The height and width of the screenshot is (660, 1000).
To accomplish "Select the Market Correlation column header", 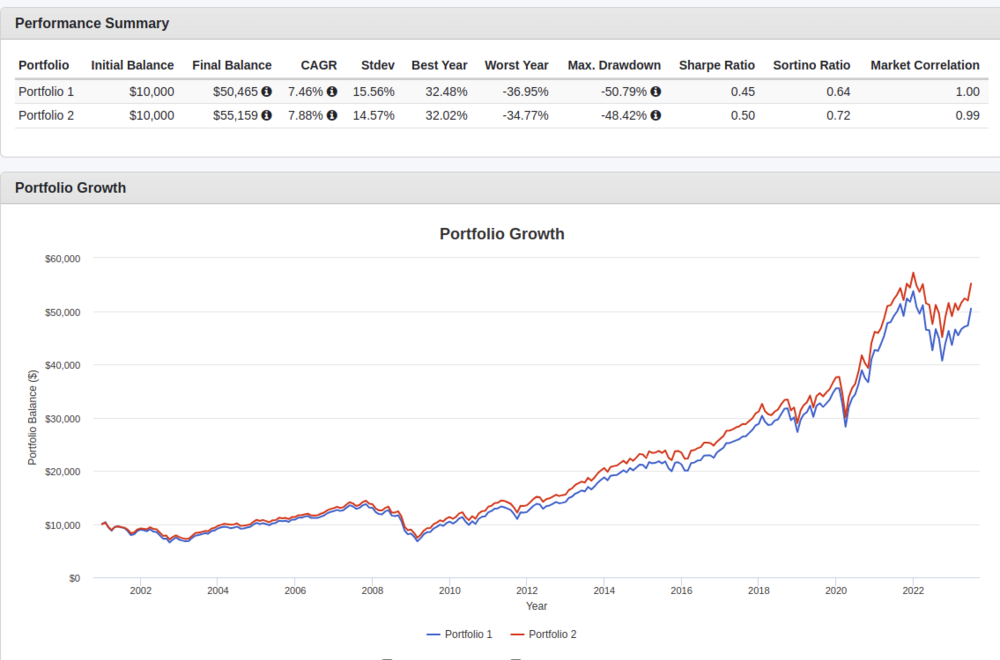I will [x=925, y=65].
